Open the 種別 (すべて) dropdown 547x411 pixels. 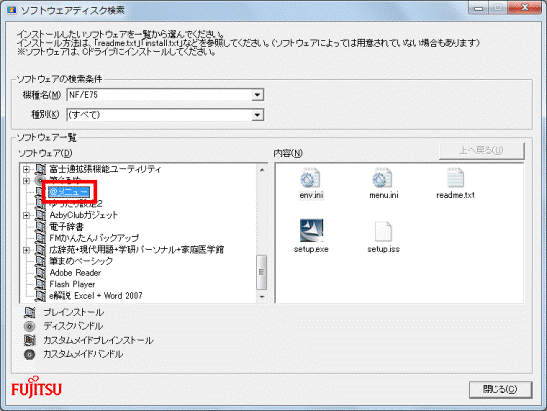(257, 115)
